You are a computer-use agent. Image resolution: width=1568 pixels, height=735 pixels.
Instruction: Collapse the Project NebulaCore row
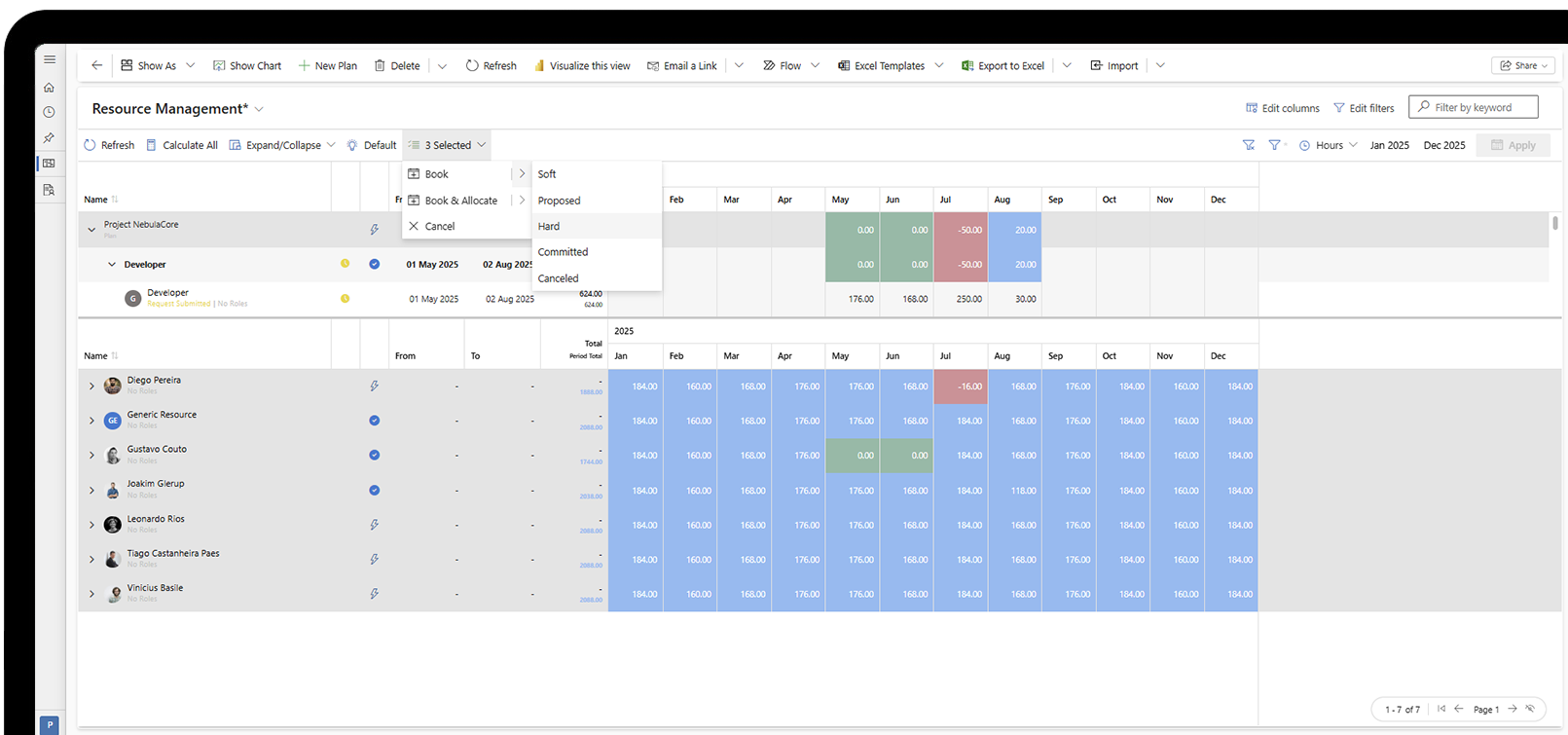pos(91,230)
